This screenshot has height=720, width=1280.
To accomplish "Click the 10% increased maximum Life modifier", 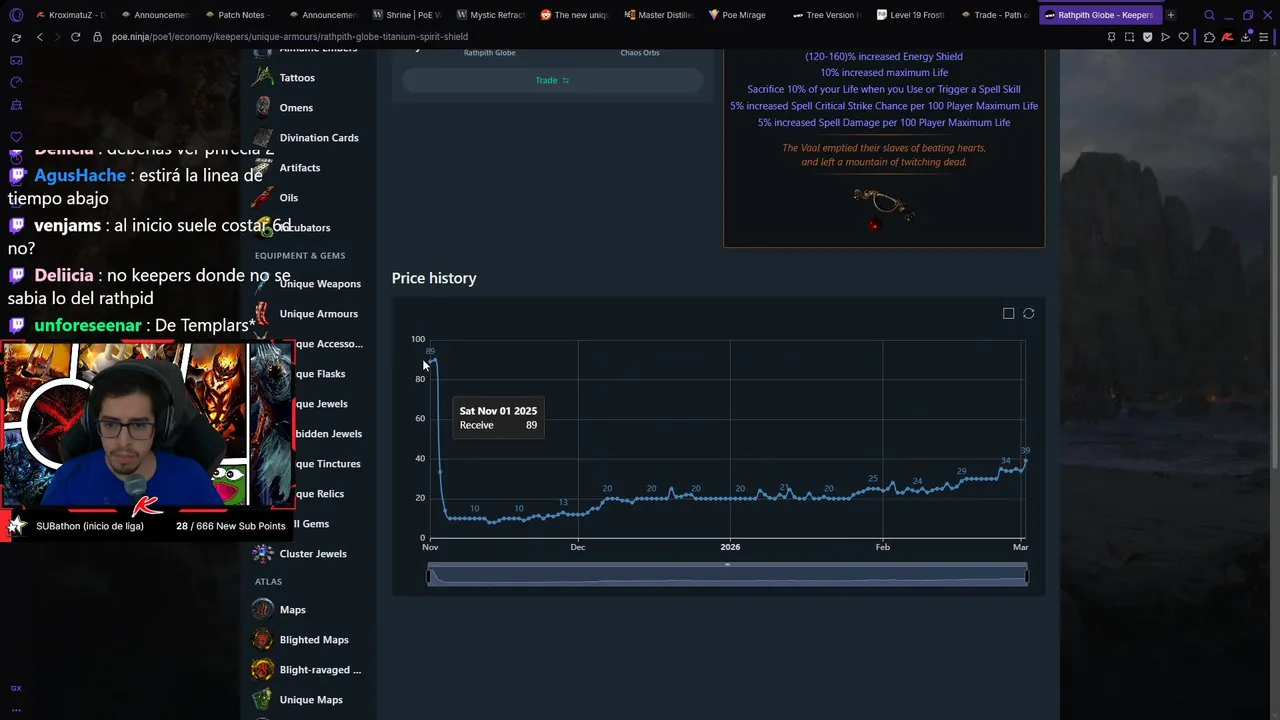I will 884,73.
